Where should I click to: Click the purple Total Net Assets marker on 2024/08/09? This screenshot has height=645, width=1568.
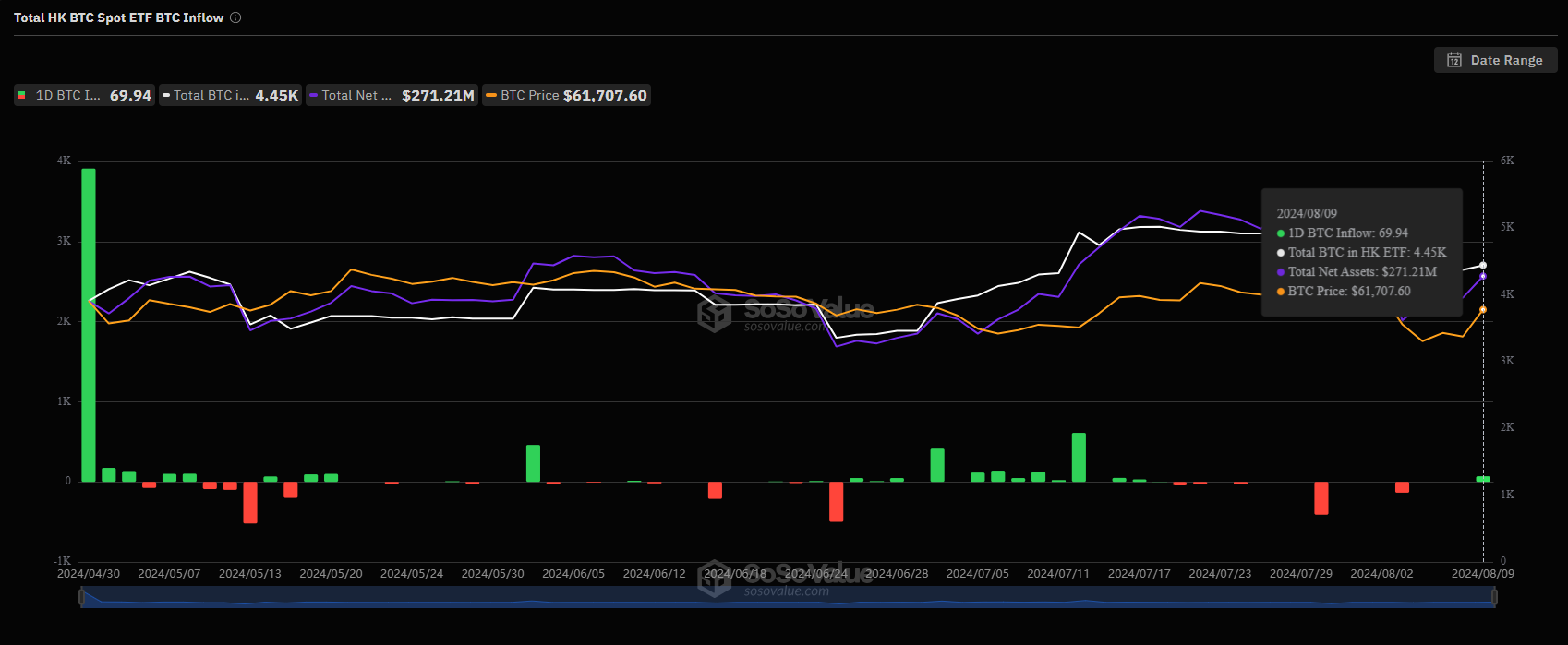(1483, 276)
